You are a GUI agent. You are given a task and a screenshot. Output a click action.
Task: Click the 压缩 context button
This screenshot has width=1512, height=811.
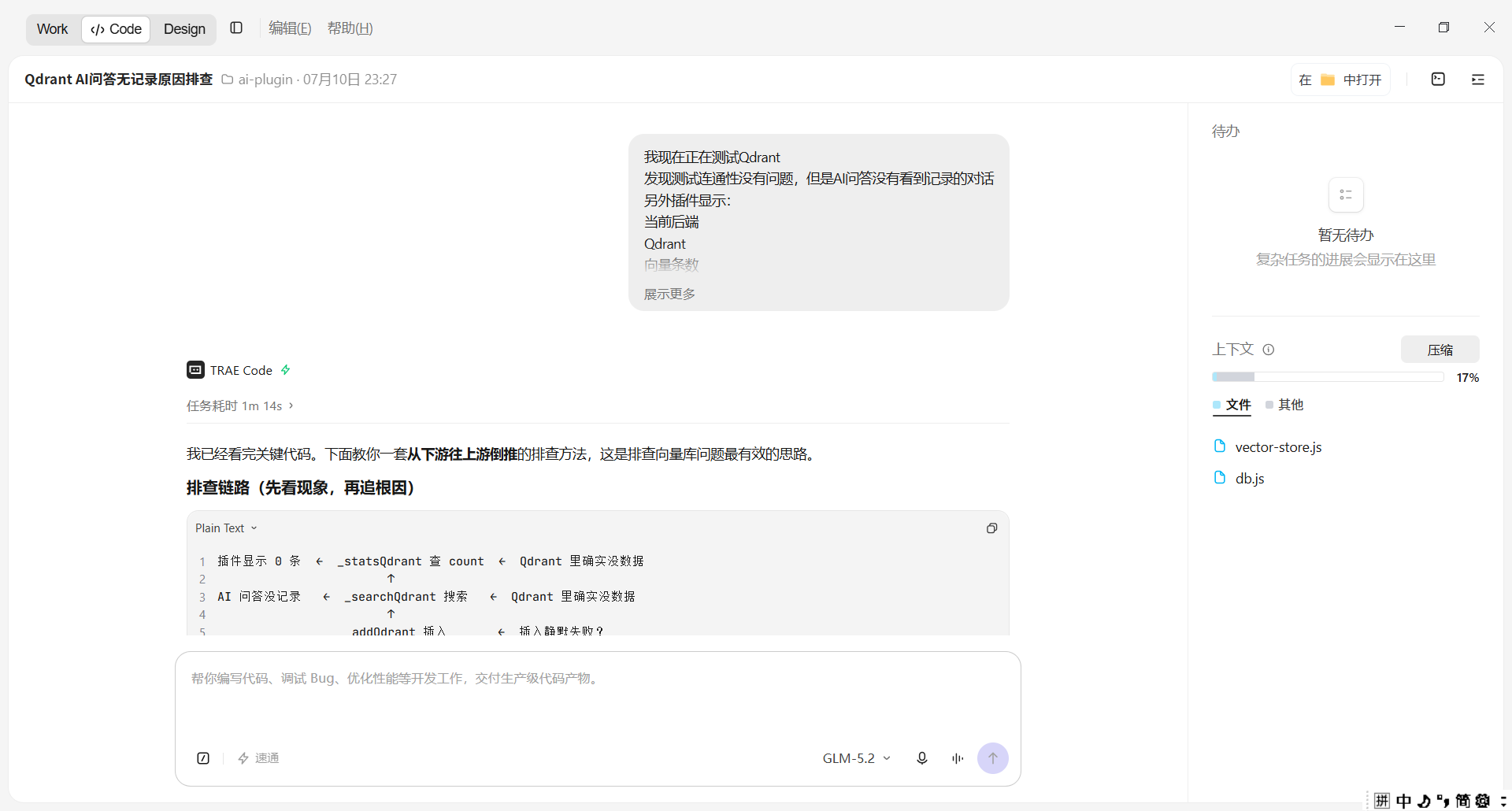(x=1440, y=350)
